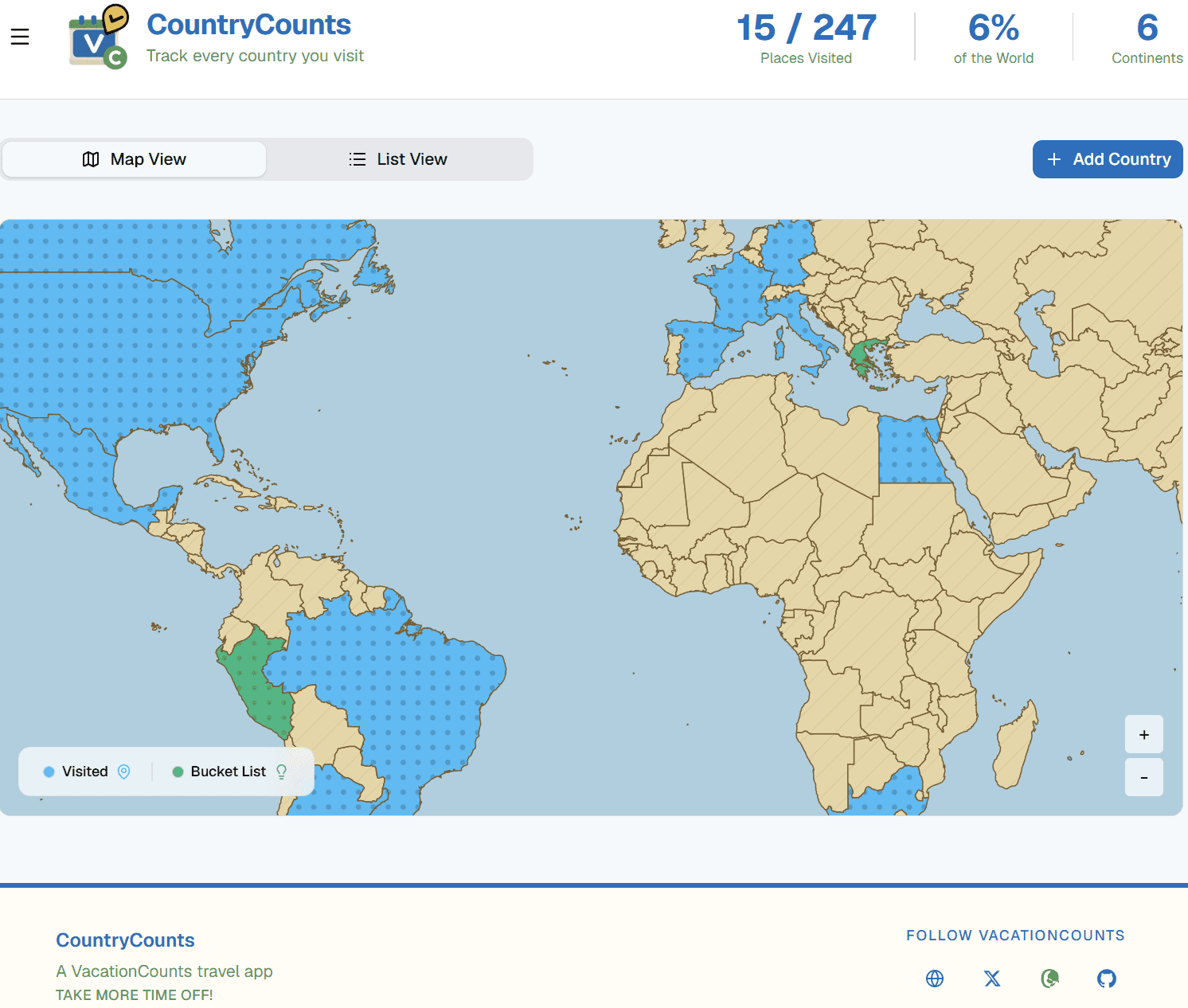This screenshot has height=1008, width=1188.
Task: Switch to the List View tab
Action: point(398,159)
